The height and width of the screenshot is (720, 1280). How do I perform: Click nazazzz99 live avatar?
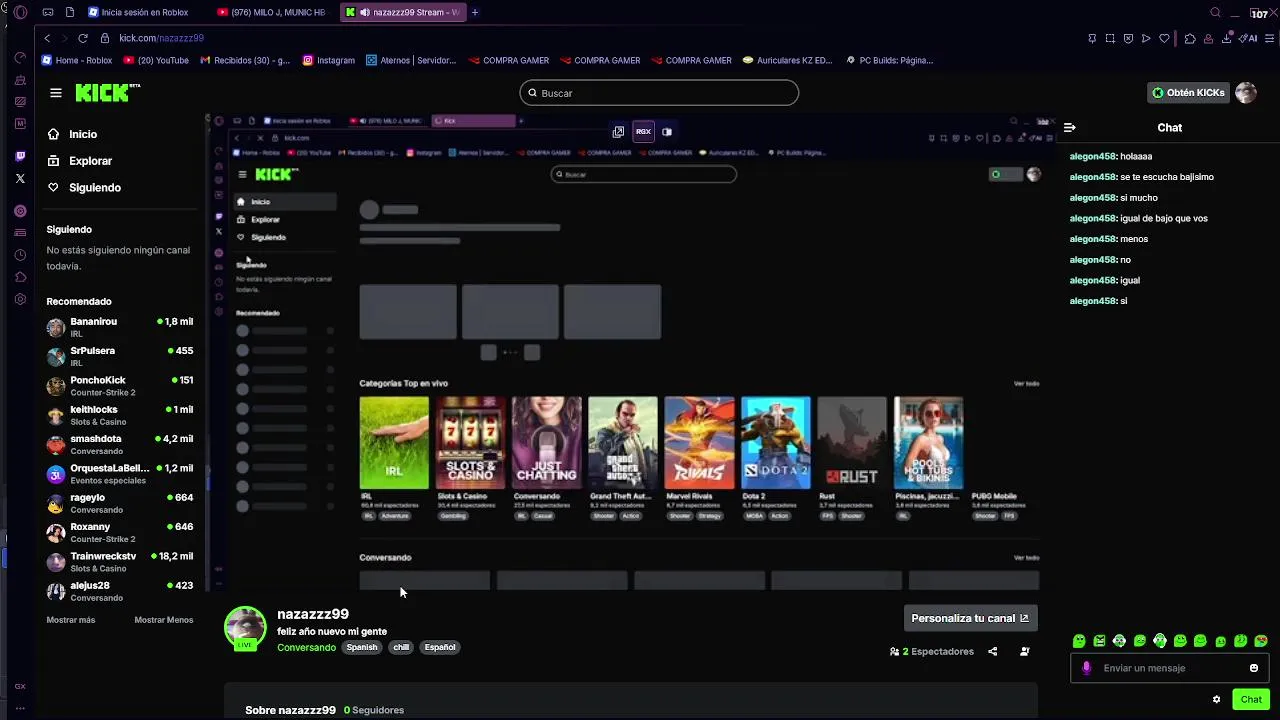[245, 628]
